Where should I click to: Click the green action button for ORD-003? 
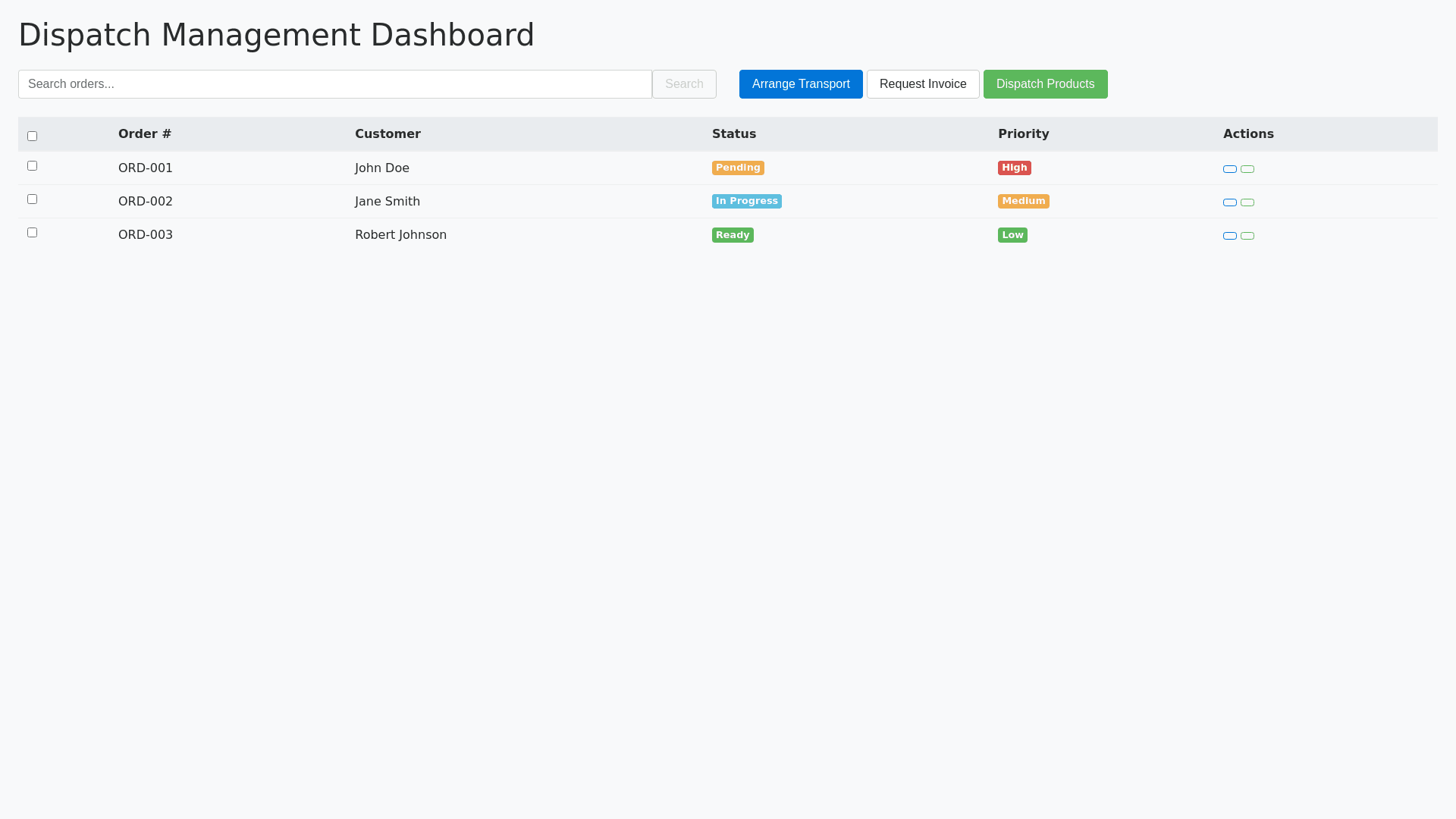coord(1247,236)
